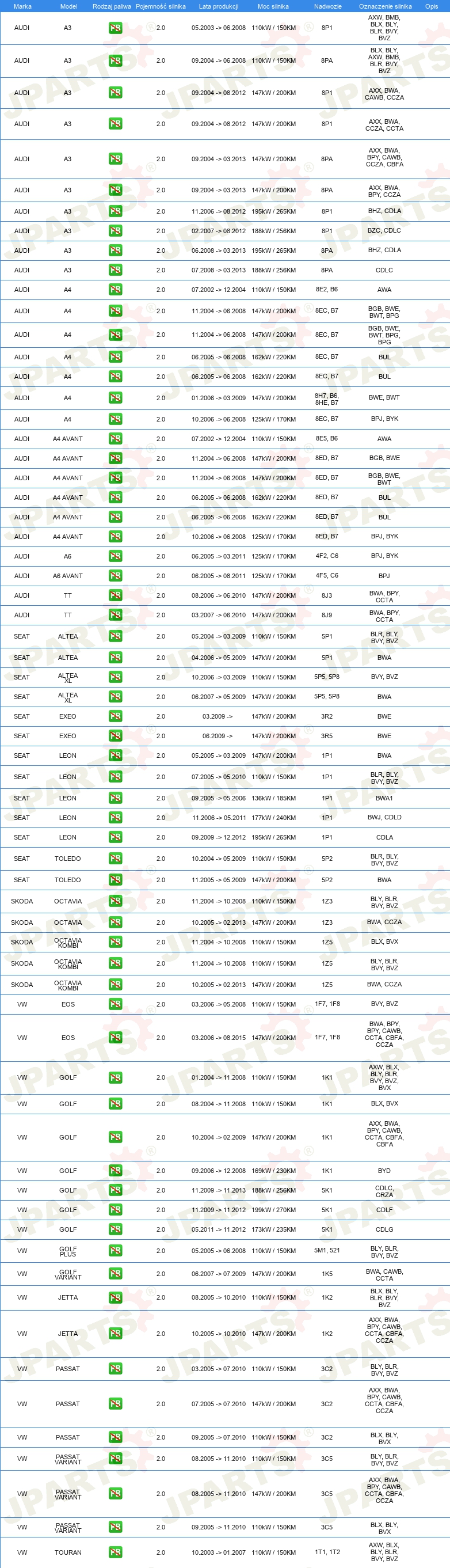
Task: Click fuel icon in Seat Altea 05.2004 row
Action: tap(115, 636)
